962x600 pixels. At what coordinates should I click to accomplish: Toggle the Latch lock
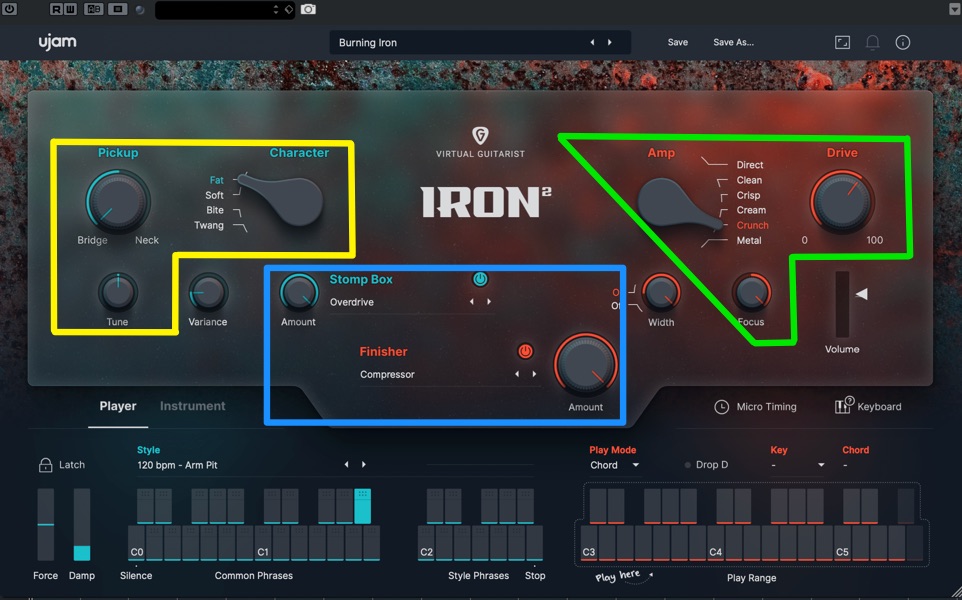[45, 465]
